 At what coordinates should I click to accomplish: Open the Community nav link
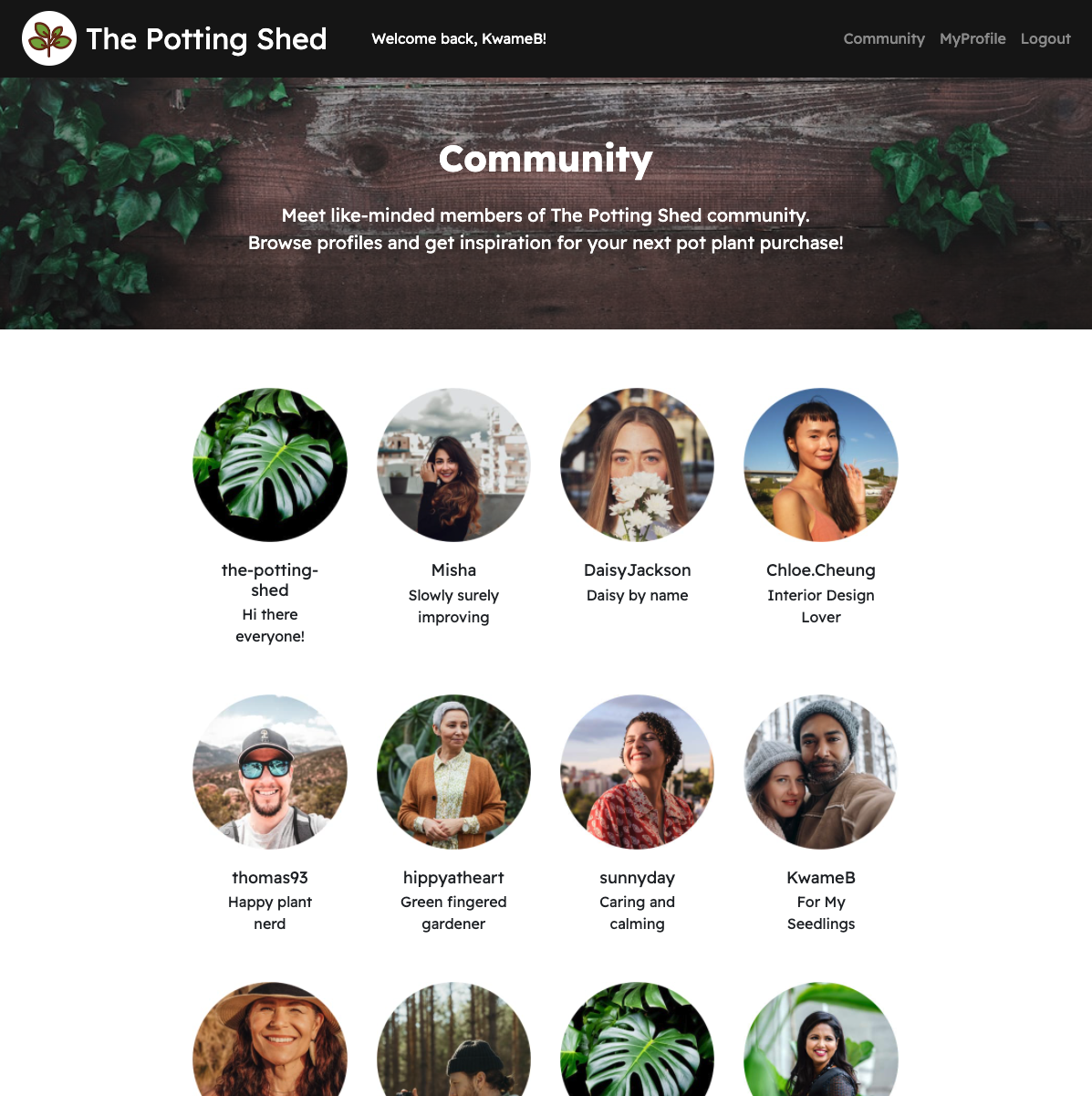pos(884,38)
